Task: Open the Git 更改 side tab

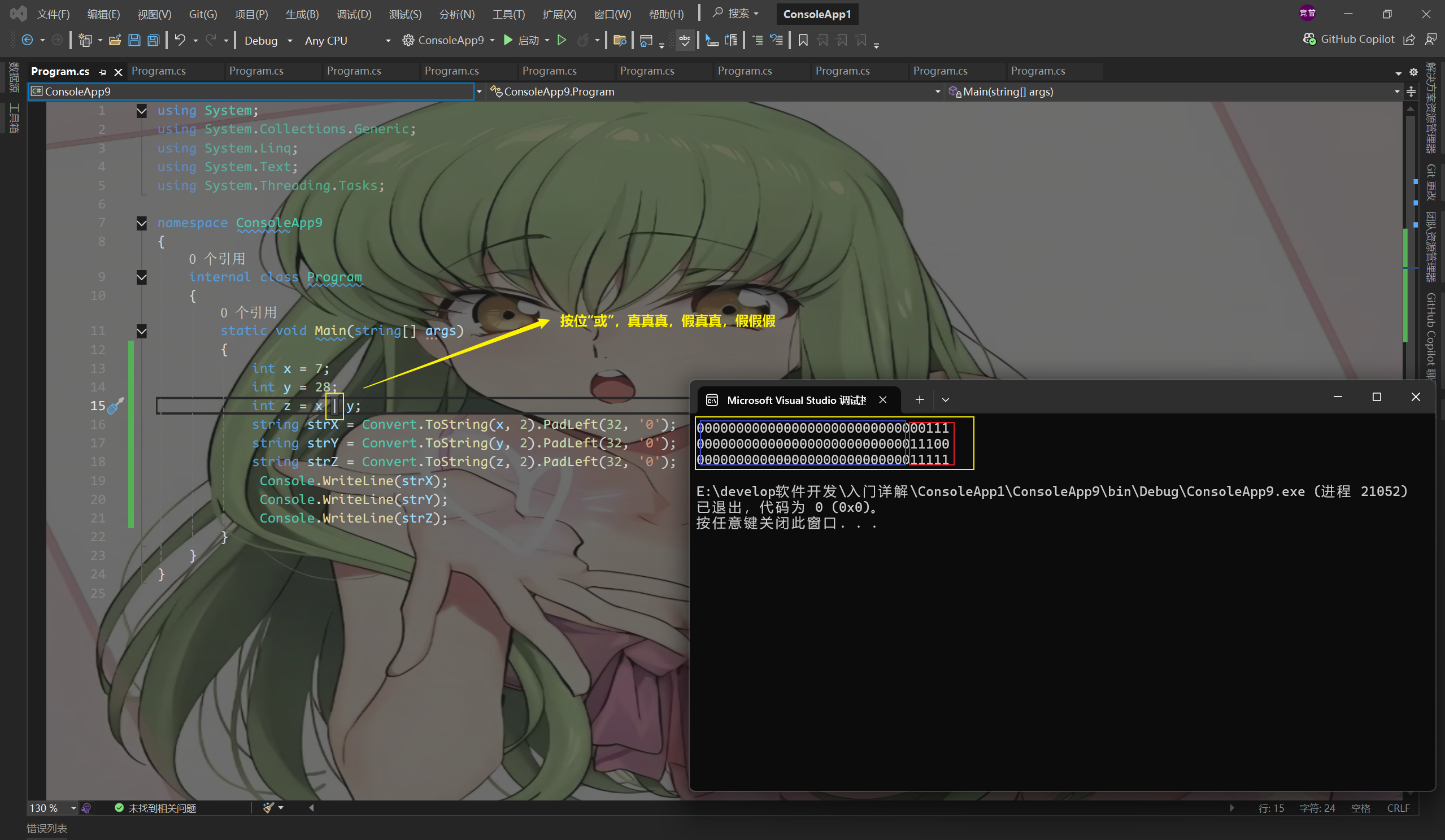Action: pyautogui.click(x=1431, y=182)
